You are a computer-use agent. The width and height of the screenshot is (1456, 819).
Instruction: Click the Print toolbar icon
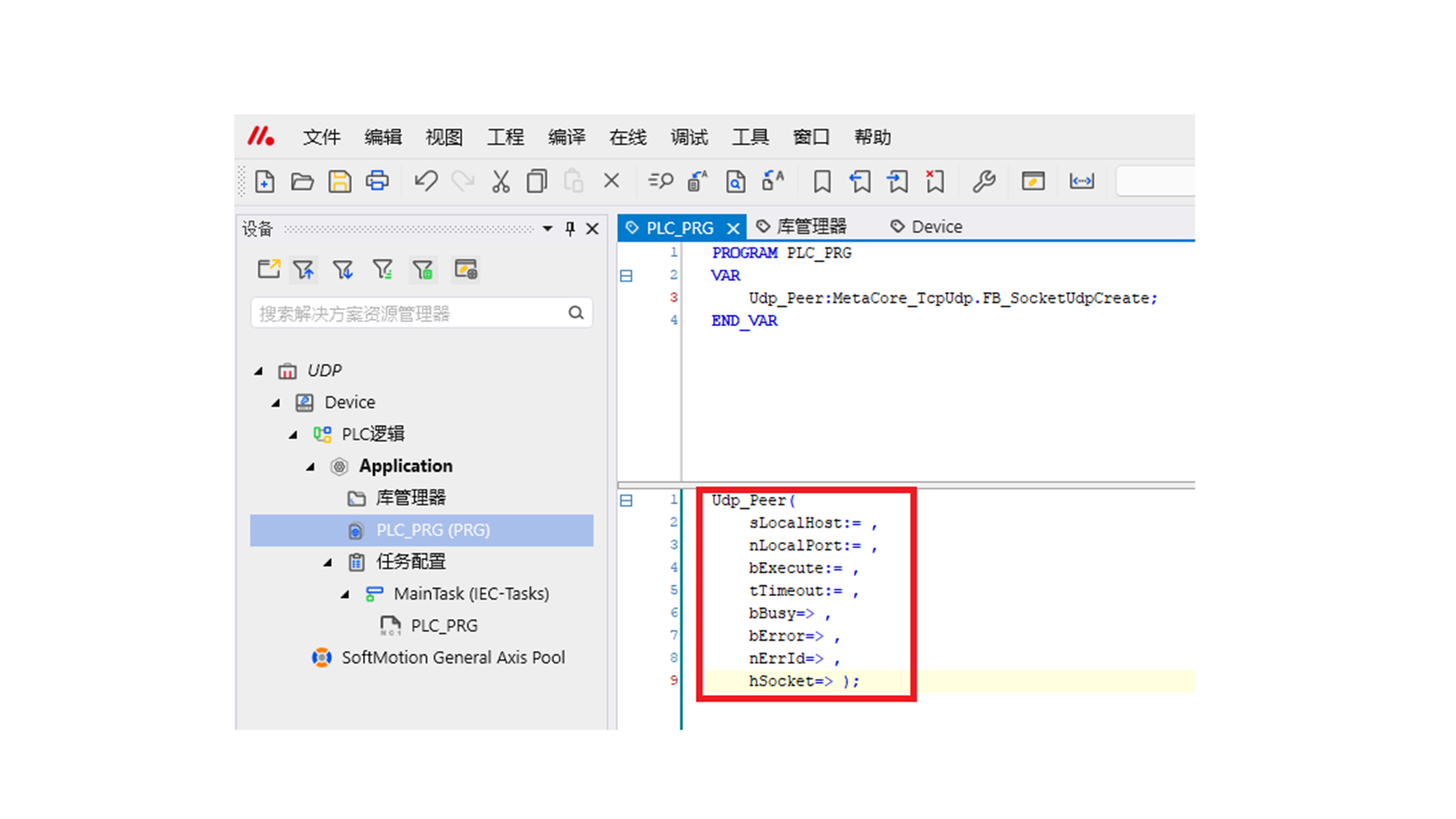tap(377, 181)
